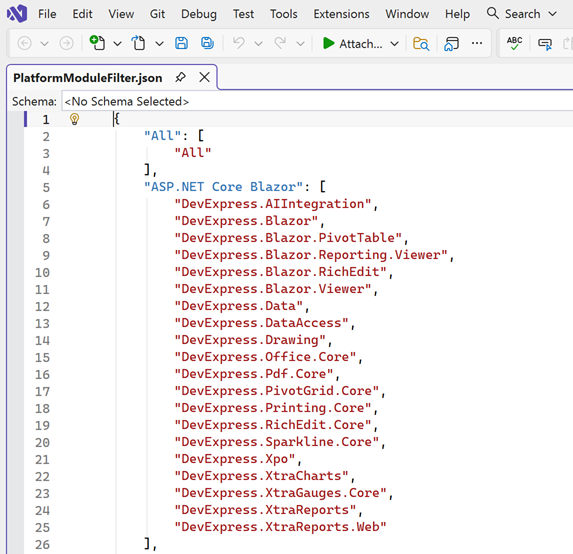Image resolution: width=573 pixels, height=554 pixels.
Task: Click the "DevExpress.Office.Core" string
Action: [265, 357]
